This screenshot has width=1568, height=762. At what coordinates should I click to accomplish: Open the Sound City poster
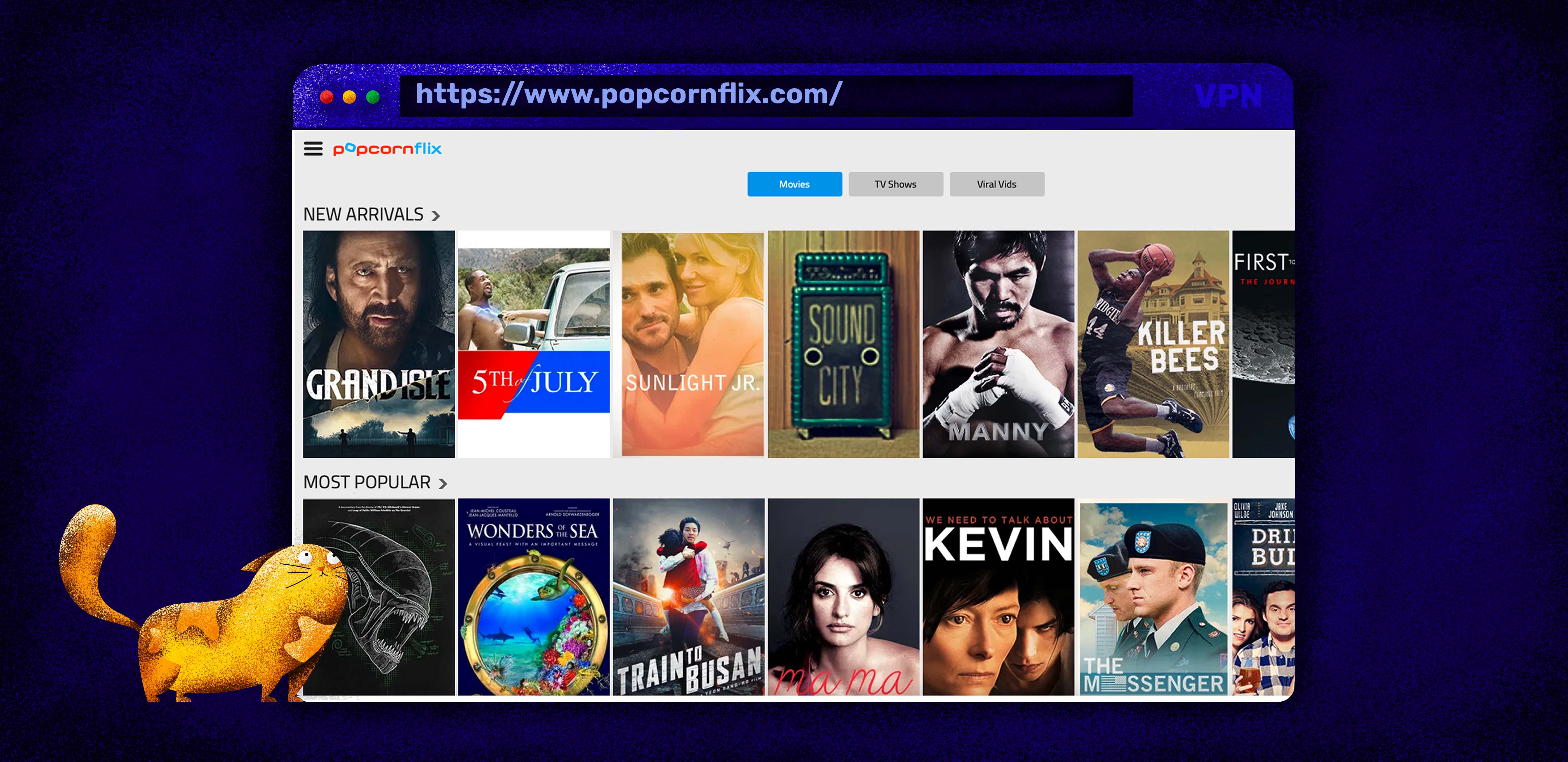click(843, 344)
